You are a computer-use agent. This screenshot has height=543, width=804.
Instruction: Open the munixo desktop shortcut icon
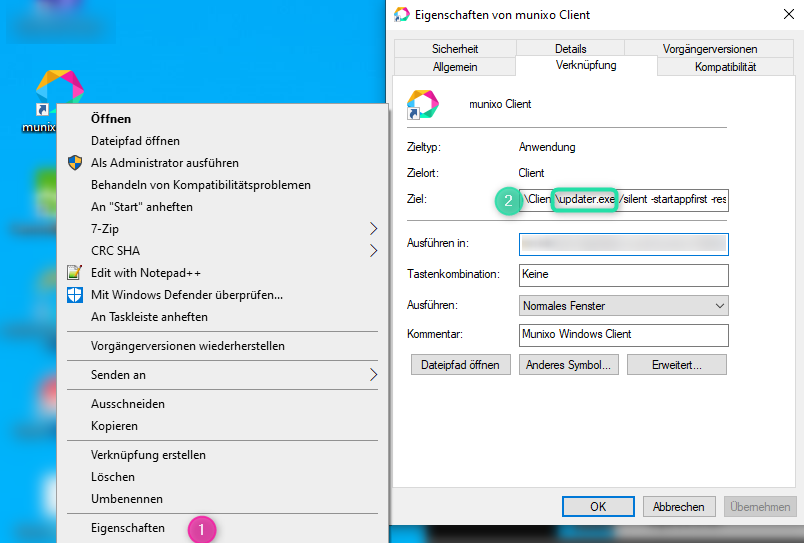[59, 91]
